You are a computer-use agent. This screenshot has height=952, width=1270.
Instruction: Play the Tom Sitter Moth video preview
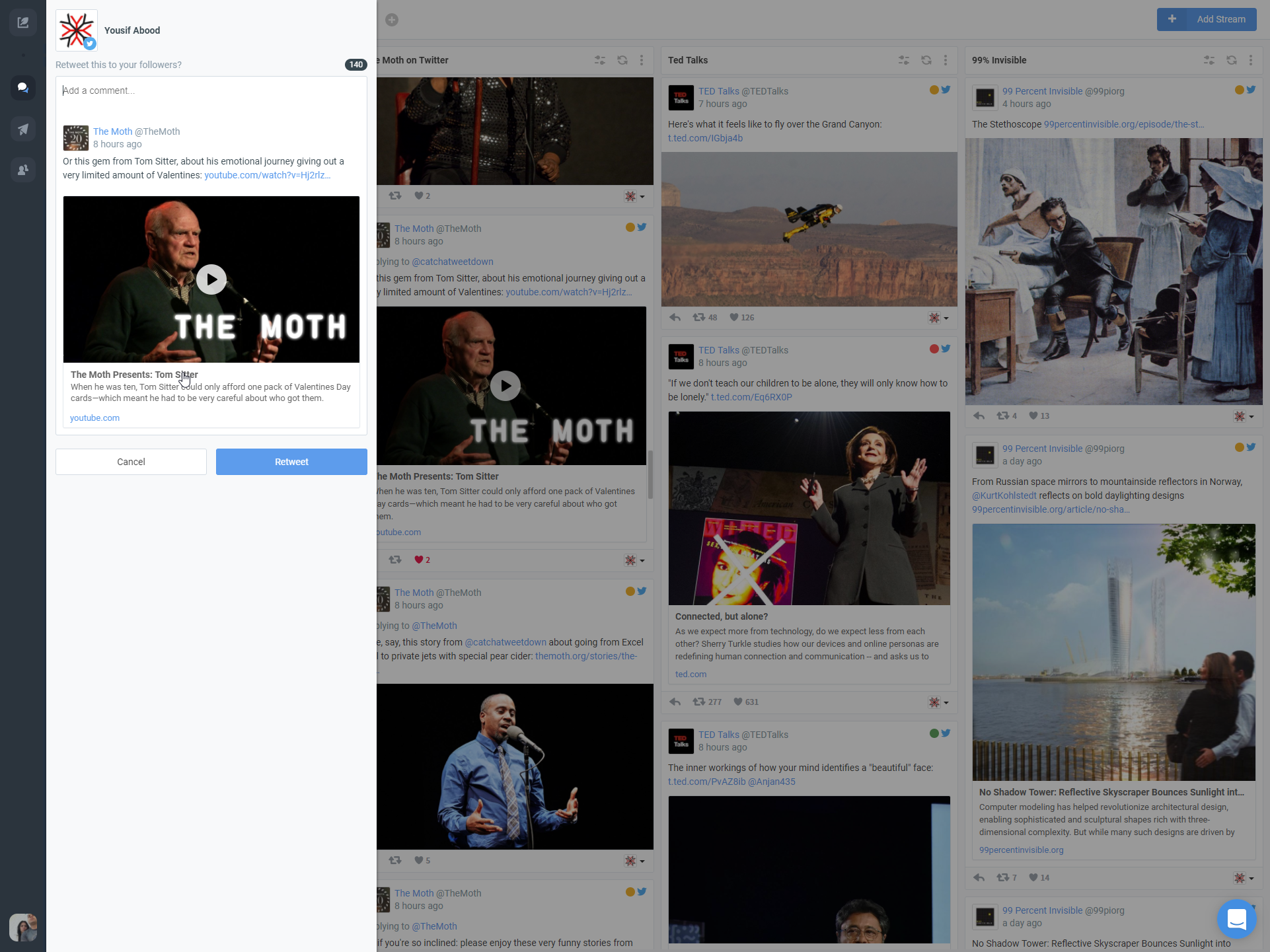pos(211,279)
